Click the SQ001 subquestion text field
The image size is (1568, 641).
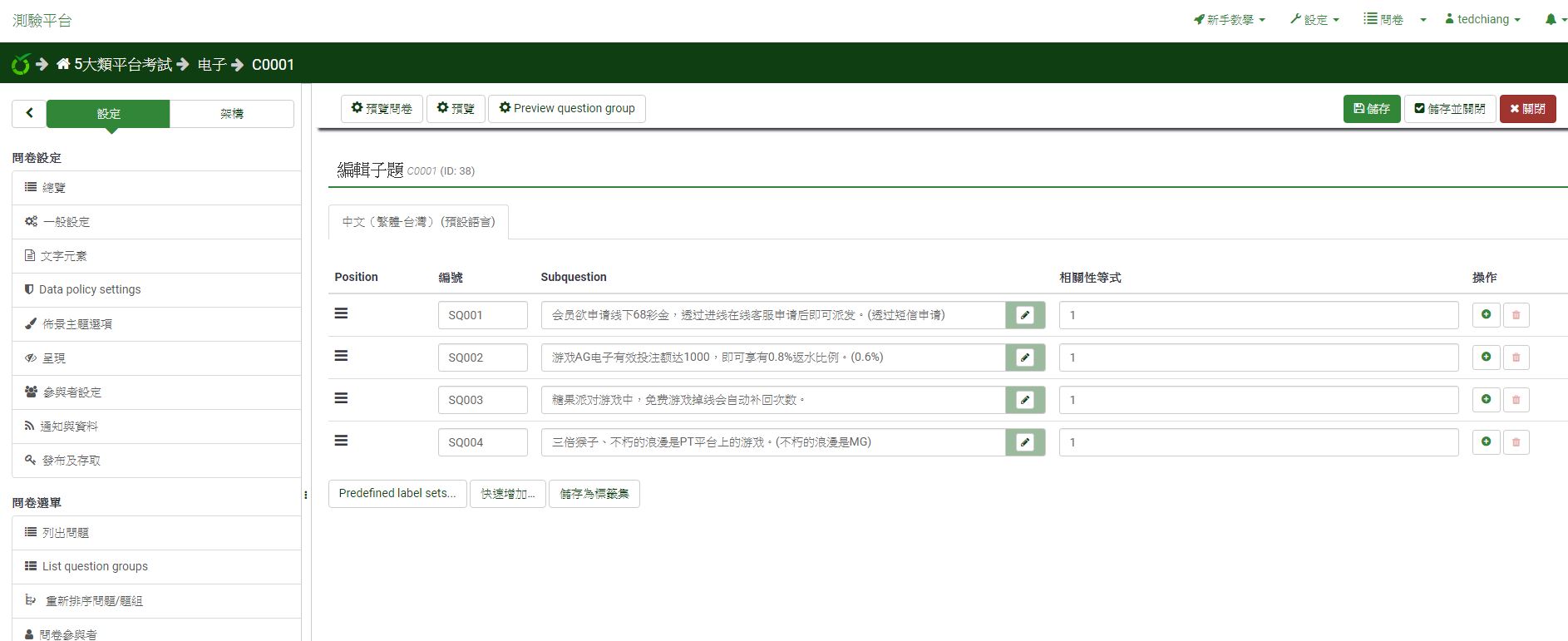click(773, 315)
